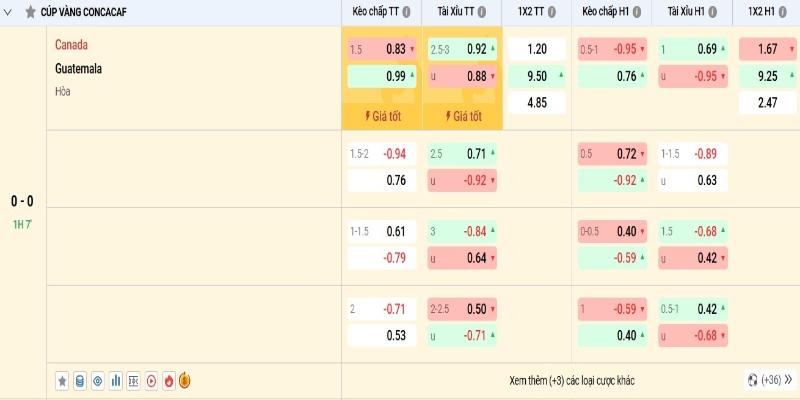Open the live stream play icon
The height and width of the screenshot is (400, 800).
[x=151, y=380]
